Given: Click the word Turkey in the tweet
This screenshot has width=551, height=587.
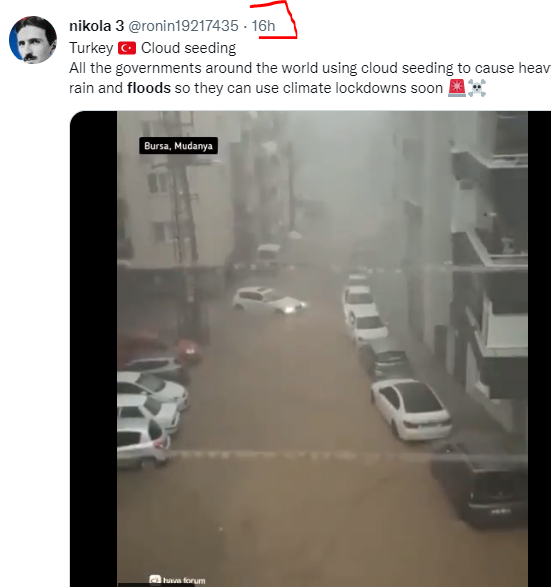Looking at the screenshot, I should click(91, 48).
